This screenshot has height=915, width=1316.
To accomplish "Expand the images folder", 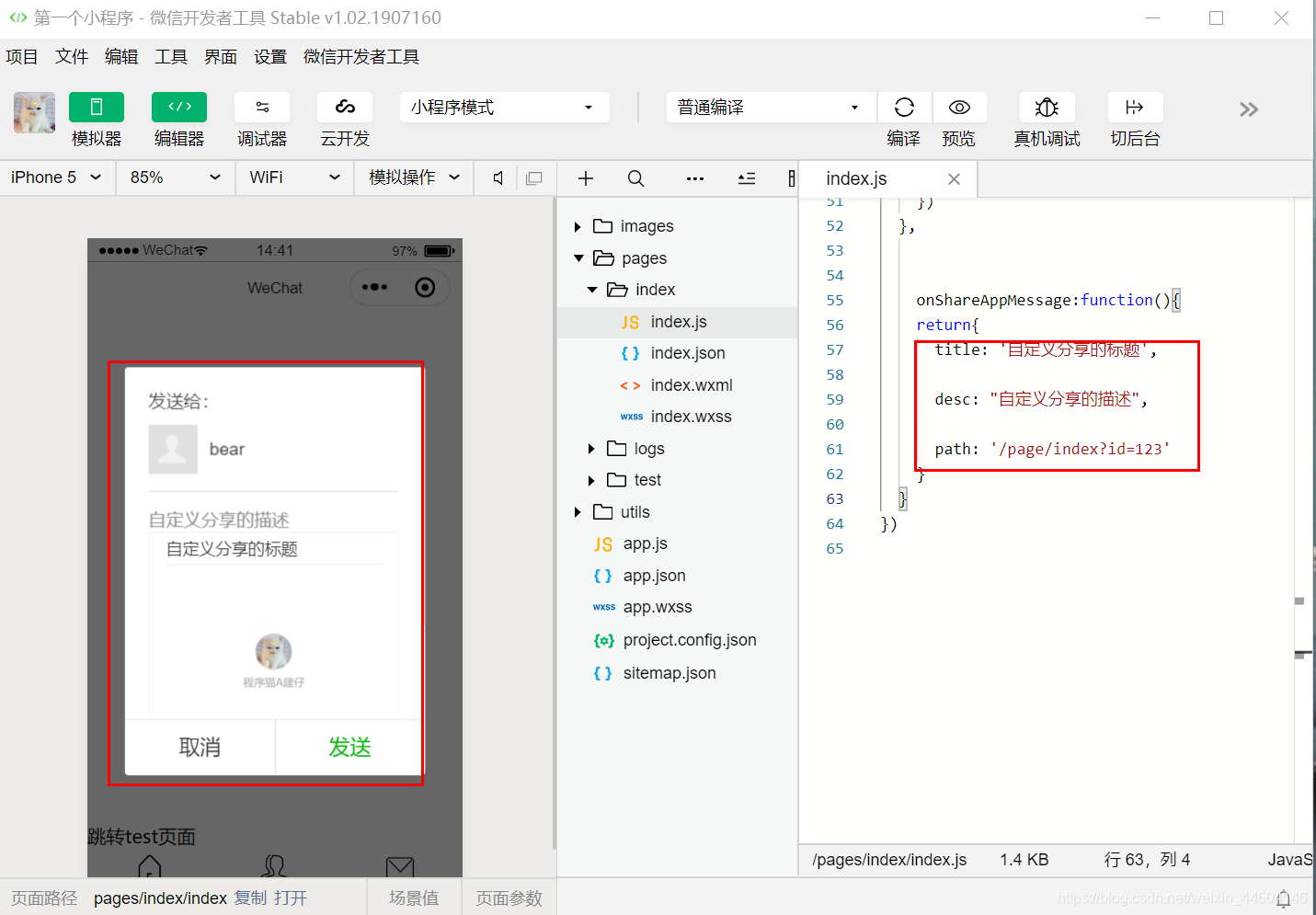I will tap(578, 226).
